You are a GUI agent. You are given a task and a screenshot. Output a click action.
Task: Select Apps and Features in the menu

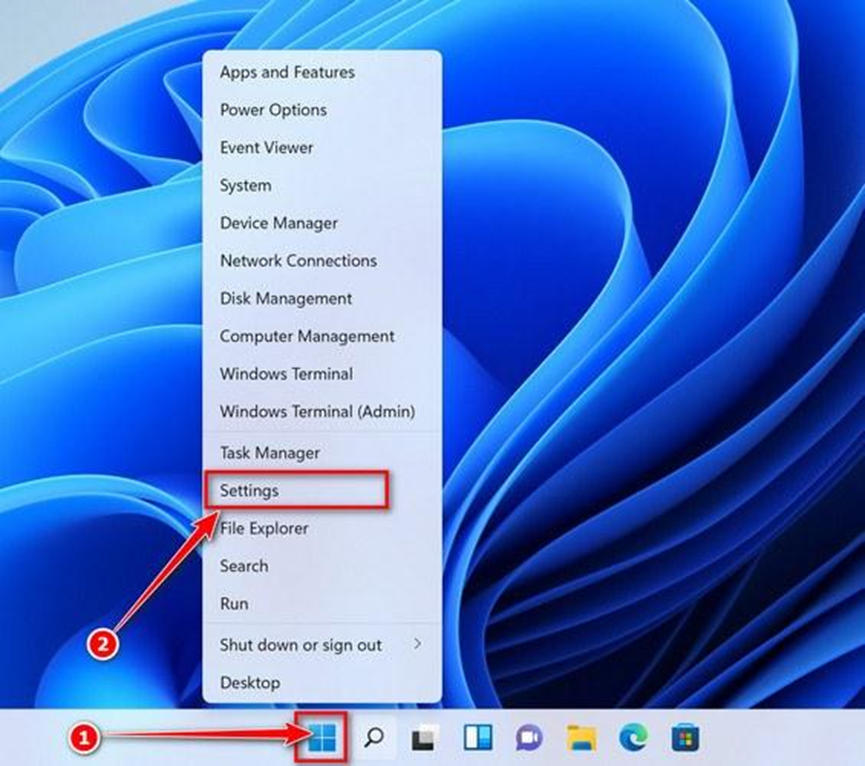[322, 72]
